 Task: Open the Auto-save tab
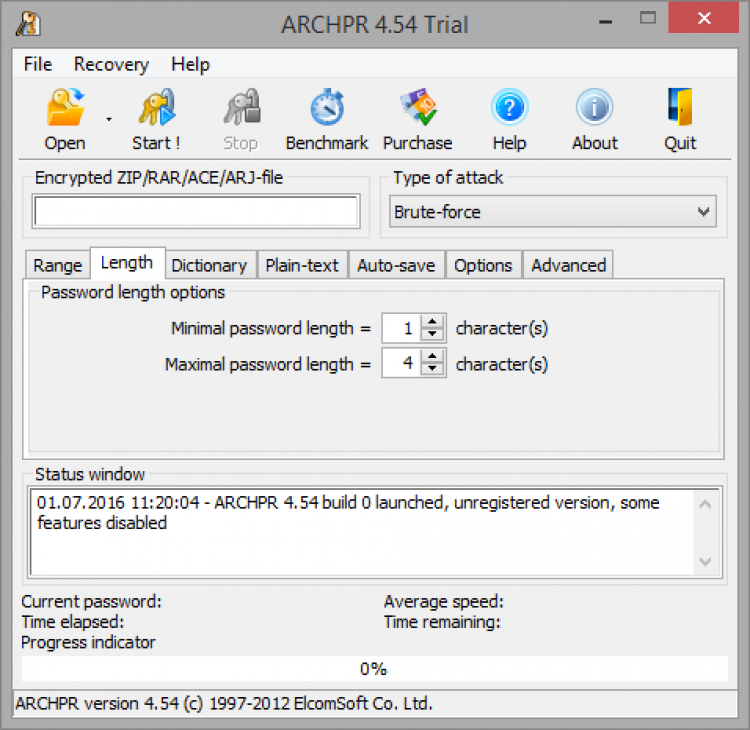tap(397, 265)
